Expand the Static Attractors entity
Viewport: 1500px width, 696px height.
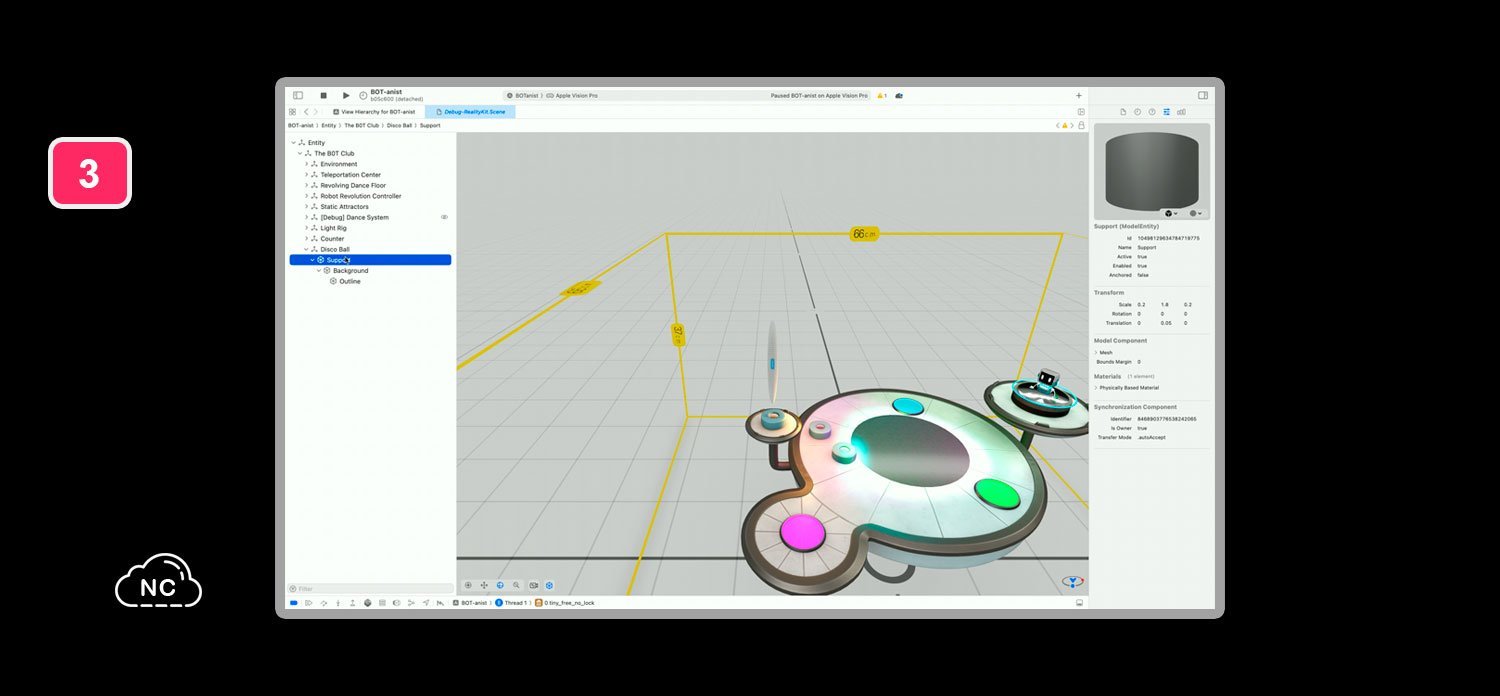306,207
